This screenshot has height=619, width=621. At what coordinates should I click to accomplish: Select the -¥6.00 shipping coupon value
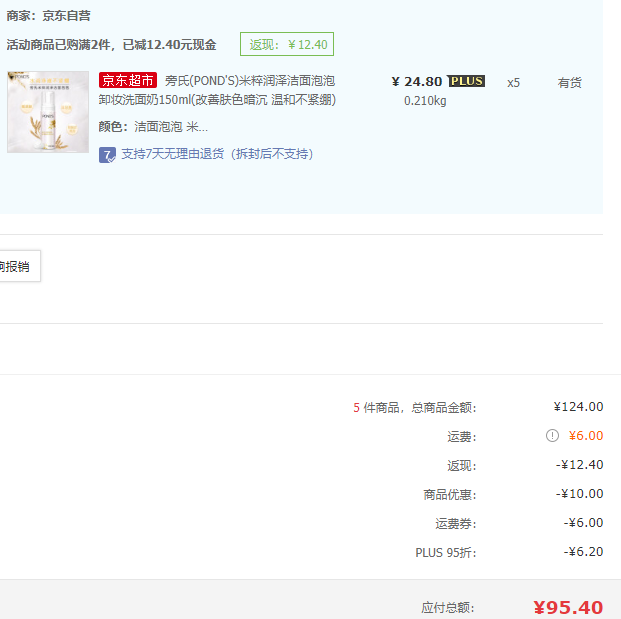coord(583,523)
